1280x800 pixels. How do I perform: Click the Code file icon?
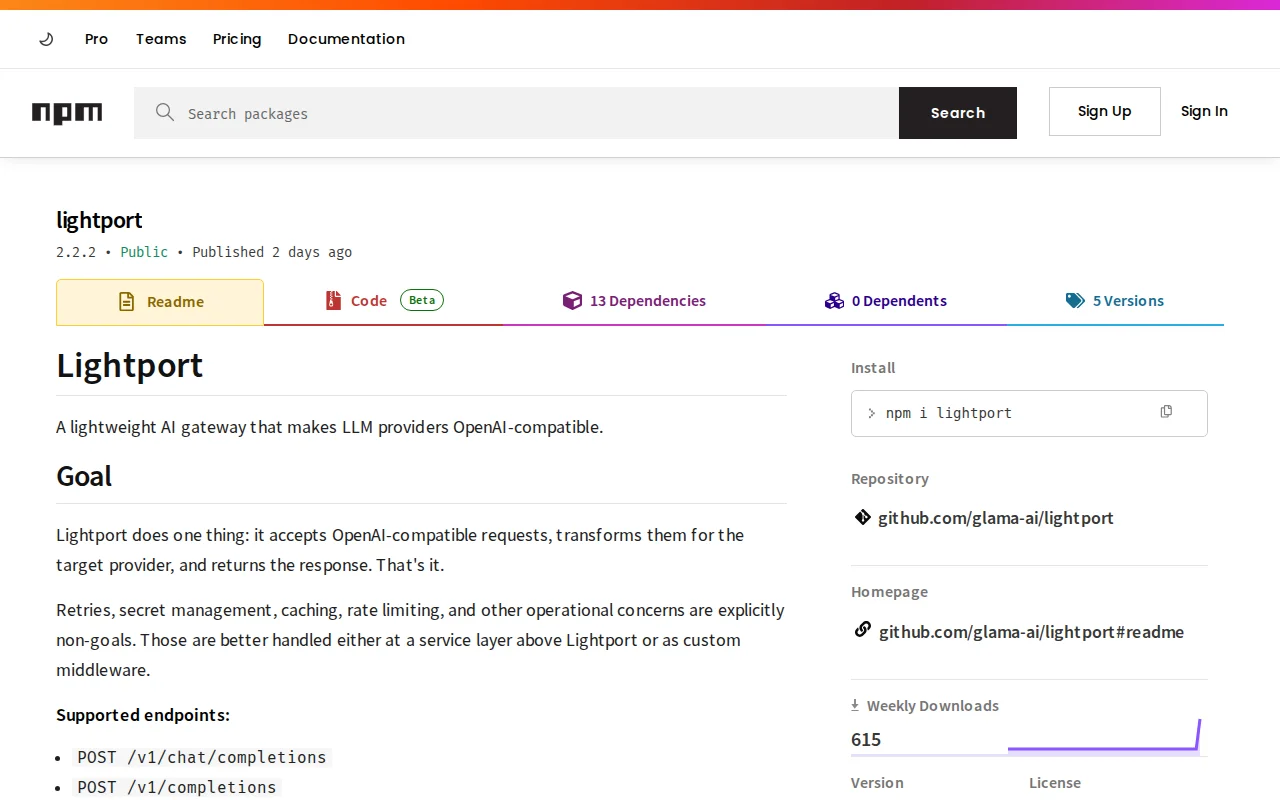(333, 300)
